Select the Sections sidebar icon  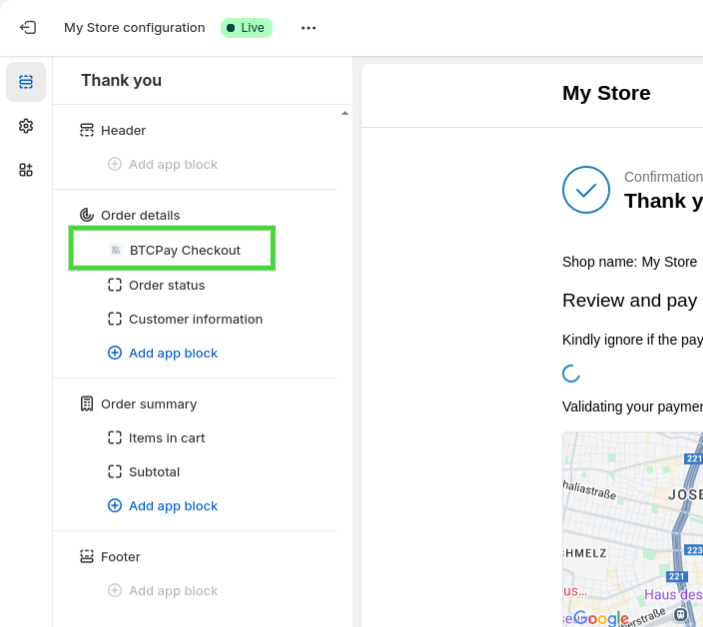pos(26,82)
